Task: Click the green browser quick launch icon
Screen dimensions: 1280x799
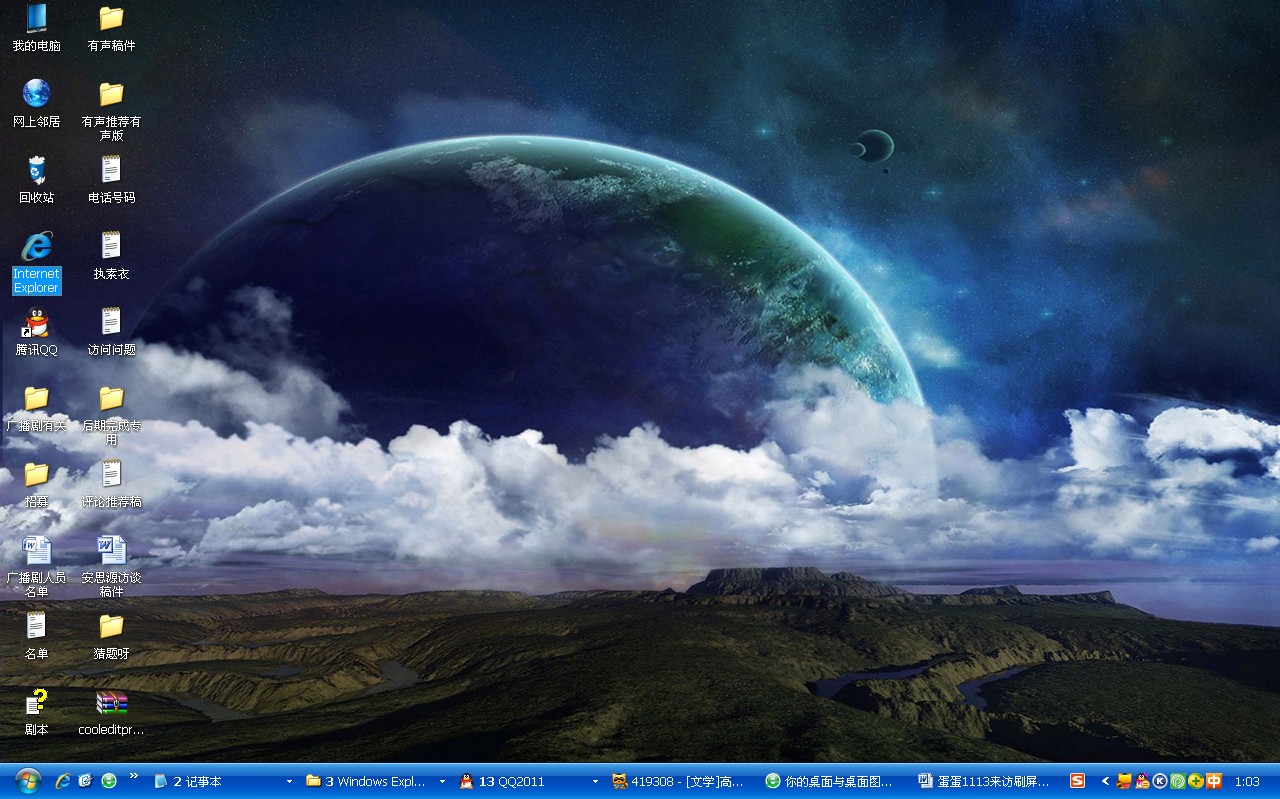Action: tap(109, 781)
